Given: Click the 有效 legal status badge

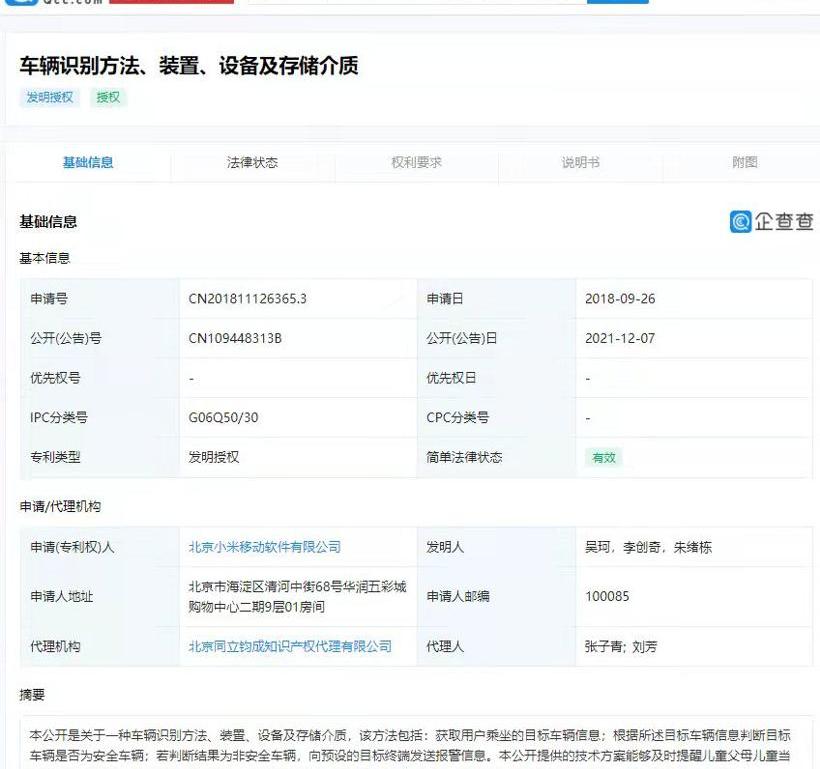Looking at the screenshot, I should [604, 458].
